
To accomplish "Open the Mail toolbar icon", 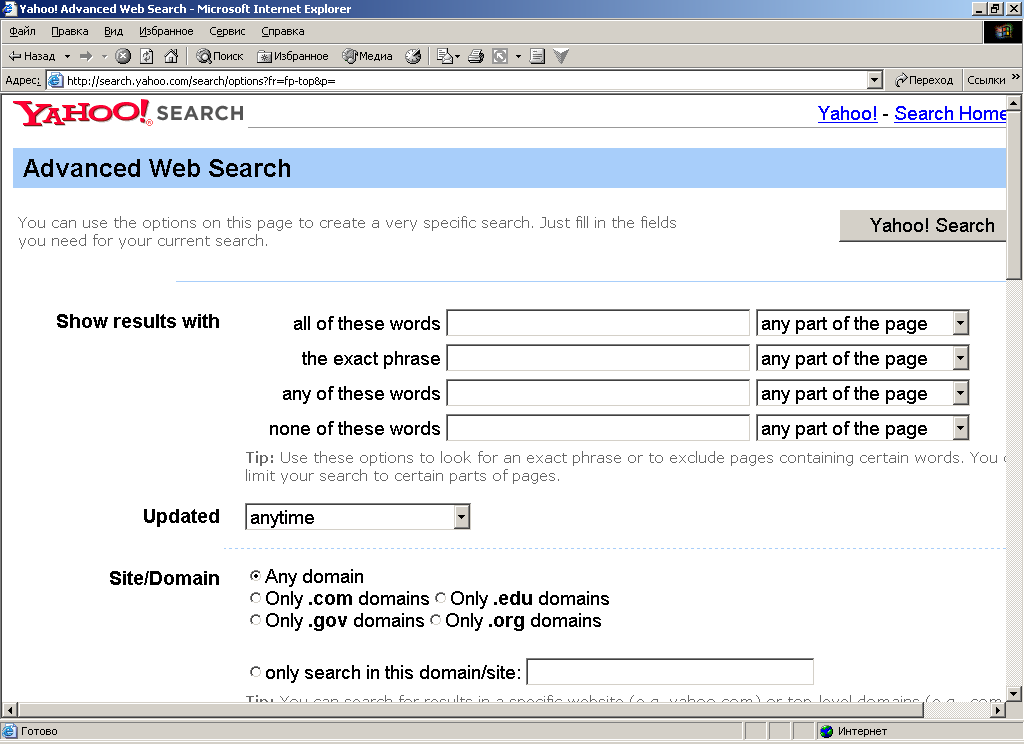I will tap(447, 56).
